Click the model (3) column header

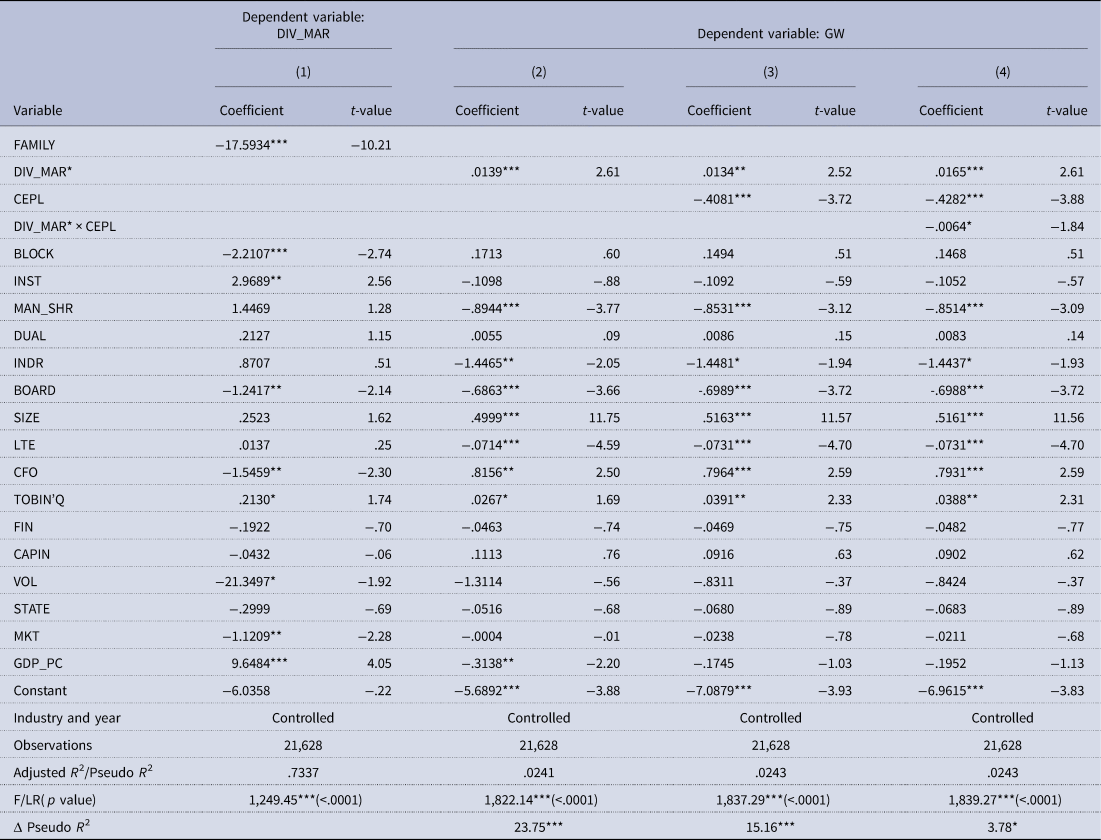(x=770, y=72)
